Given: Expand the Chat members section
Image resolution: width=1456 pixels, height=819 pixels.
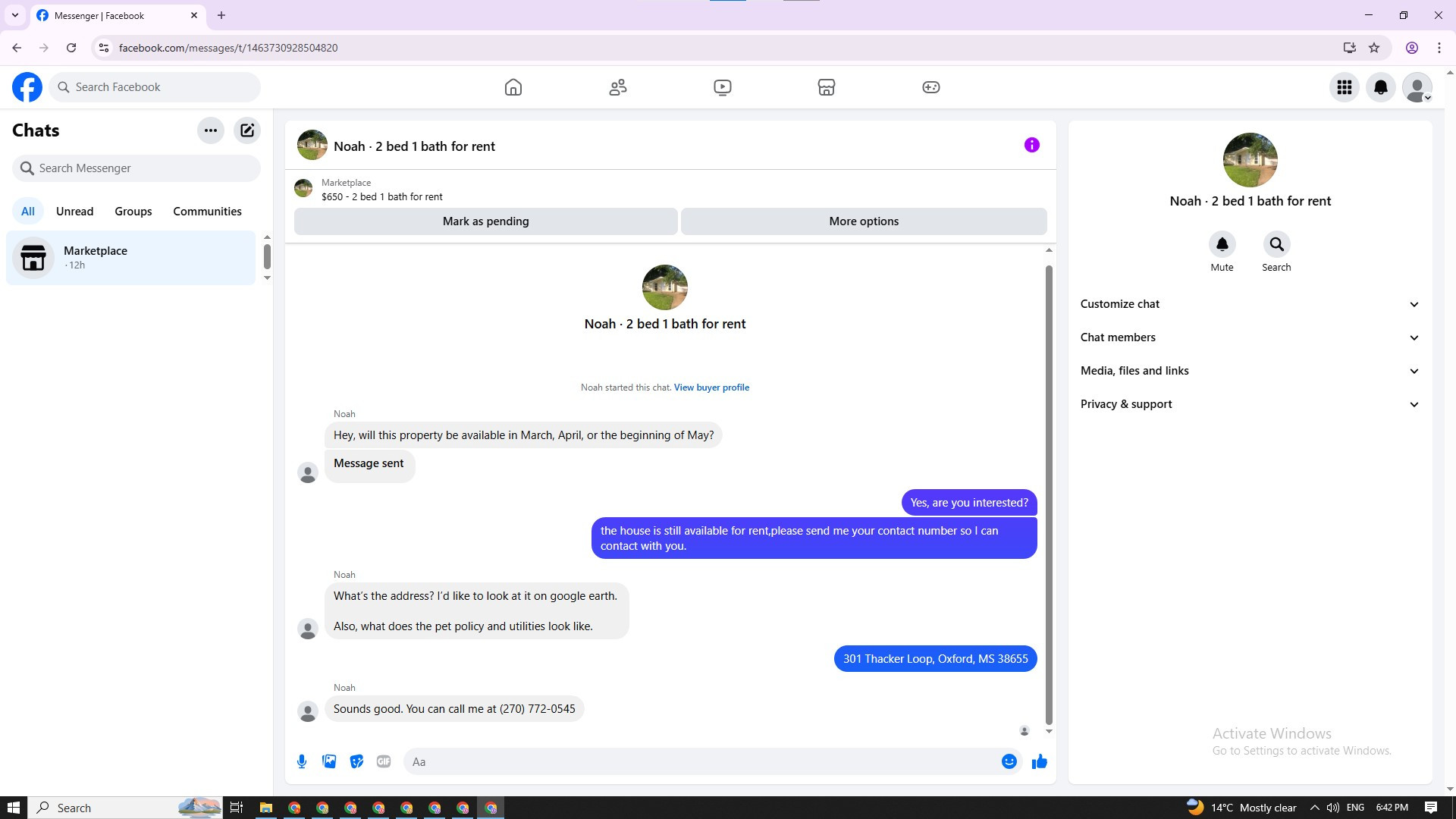Looking at the screenshot, I should [1249, 337].
